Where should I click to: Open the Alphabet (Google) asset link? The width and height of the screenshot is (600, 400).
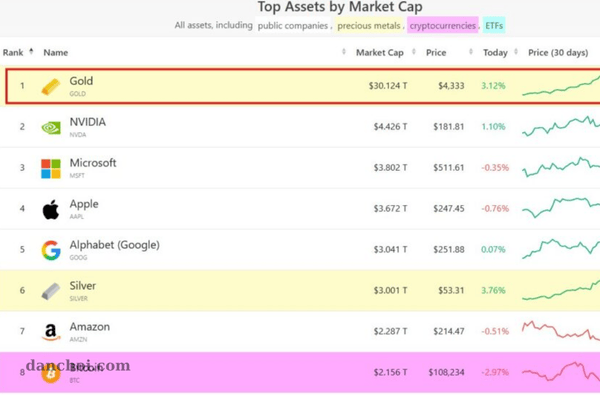click(x=114, y=245)
